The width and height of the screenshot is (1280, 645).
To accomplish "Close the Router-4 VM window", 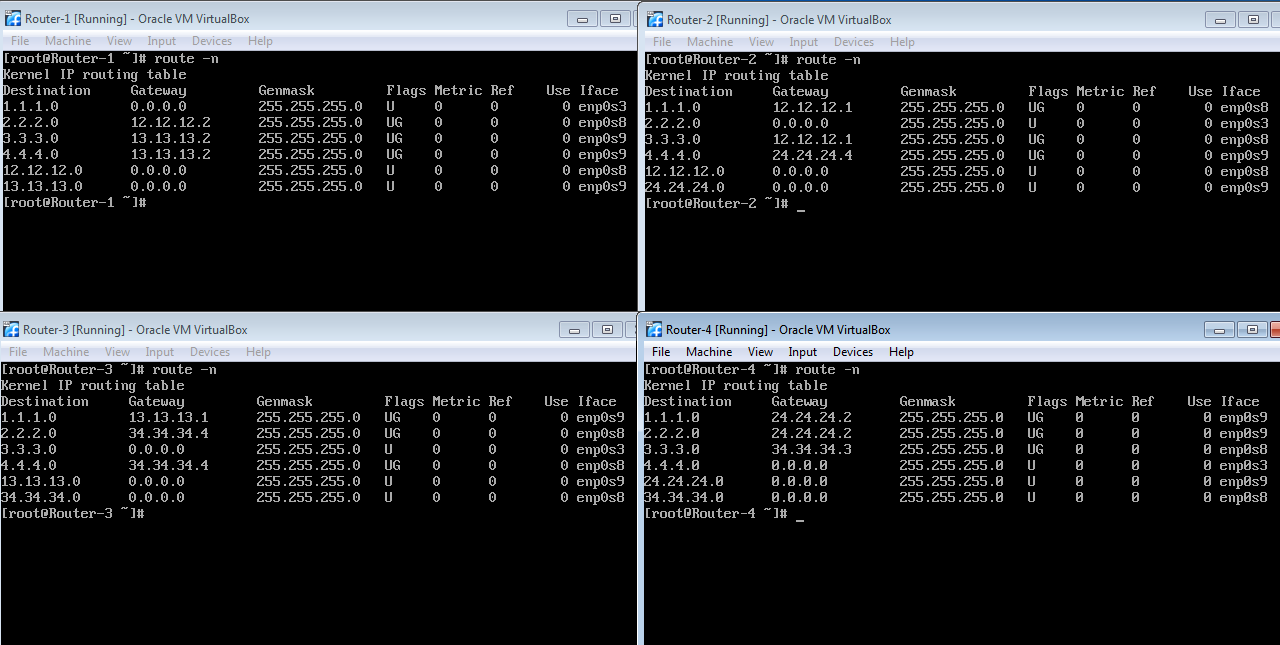I will [x=1274, y=329].
